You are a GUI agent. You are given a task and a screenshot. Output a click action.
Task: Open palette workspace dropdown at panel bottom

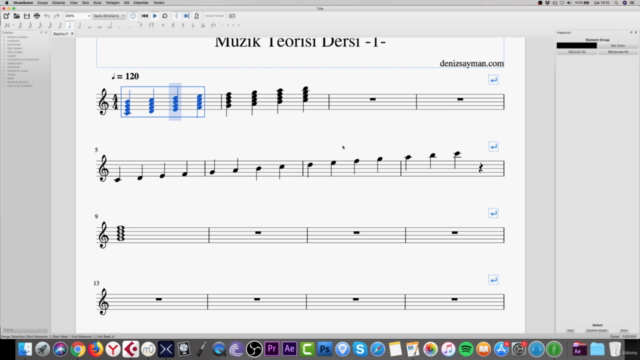pos(22,330)
